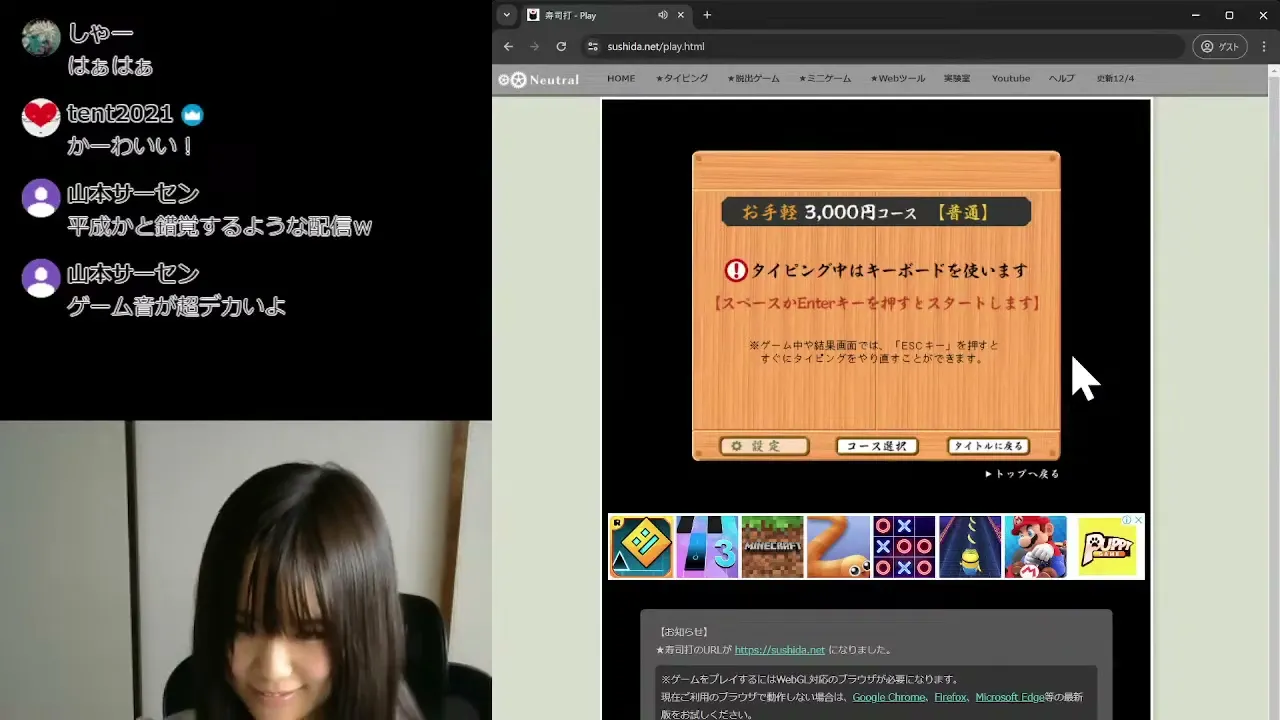Close the 寿司打 - Play tab

coord(681,15)
